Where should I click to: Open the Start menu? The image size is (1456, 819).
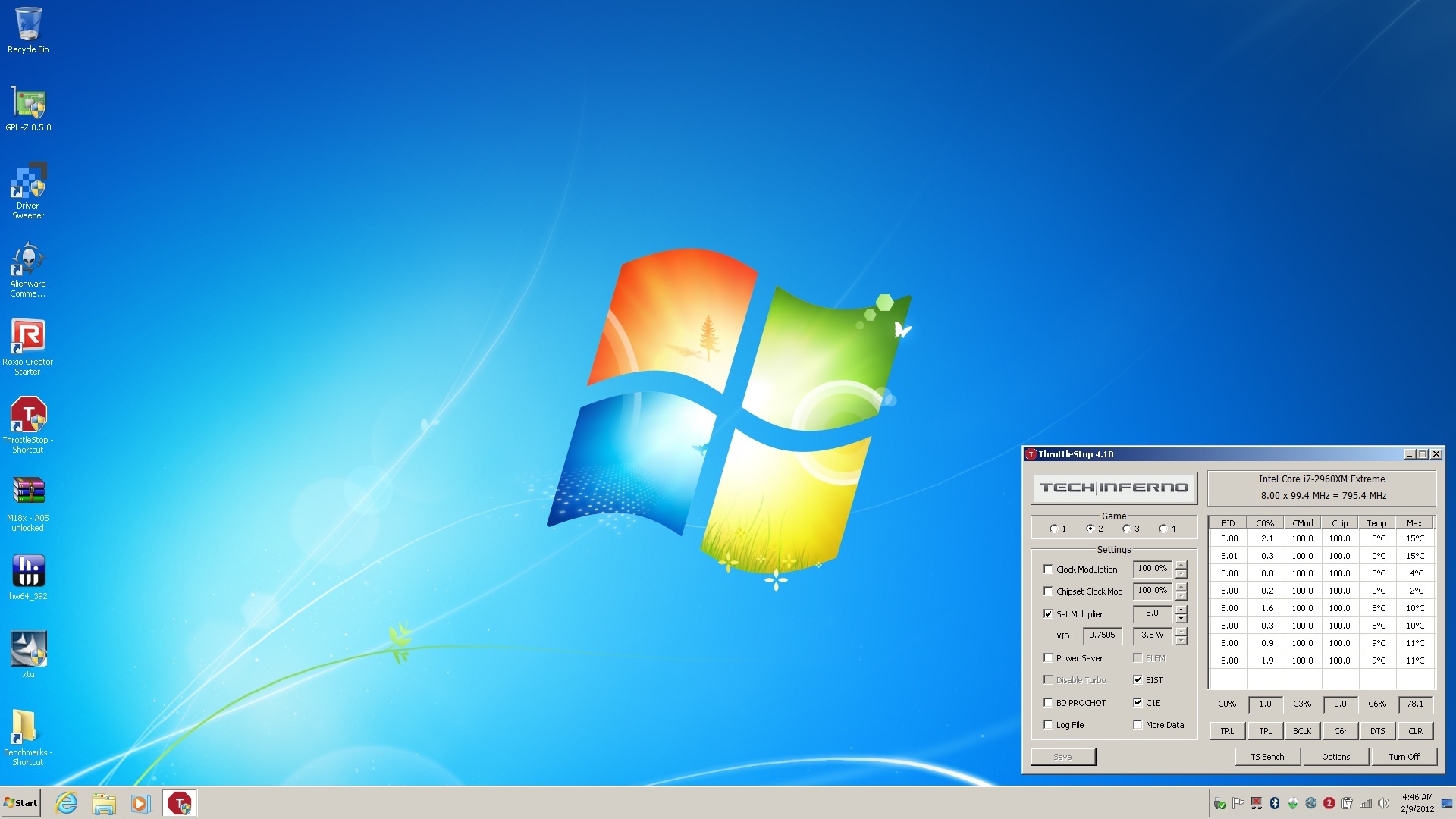[21, 803]
